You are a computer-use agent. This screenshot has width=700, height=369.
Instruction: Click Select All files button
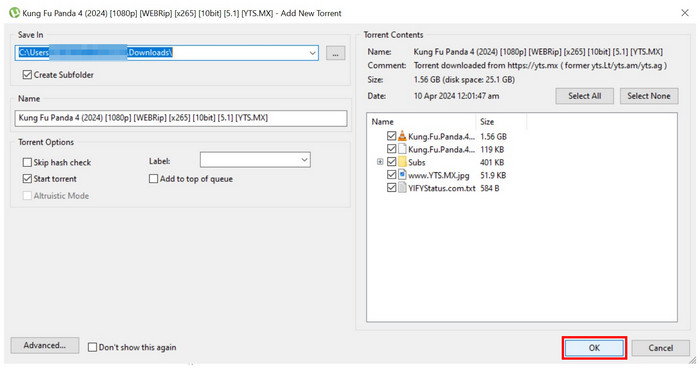pyautogui.click(x=584, y=96)
